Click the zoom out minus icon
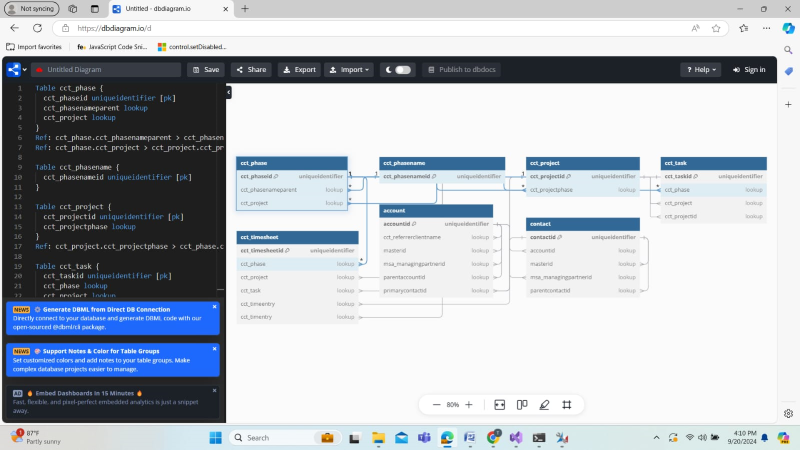Screen dimensions: 800x450 point(436,405)
